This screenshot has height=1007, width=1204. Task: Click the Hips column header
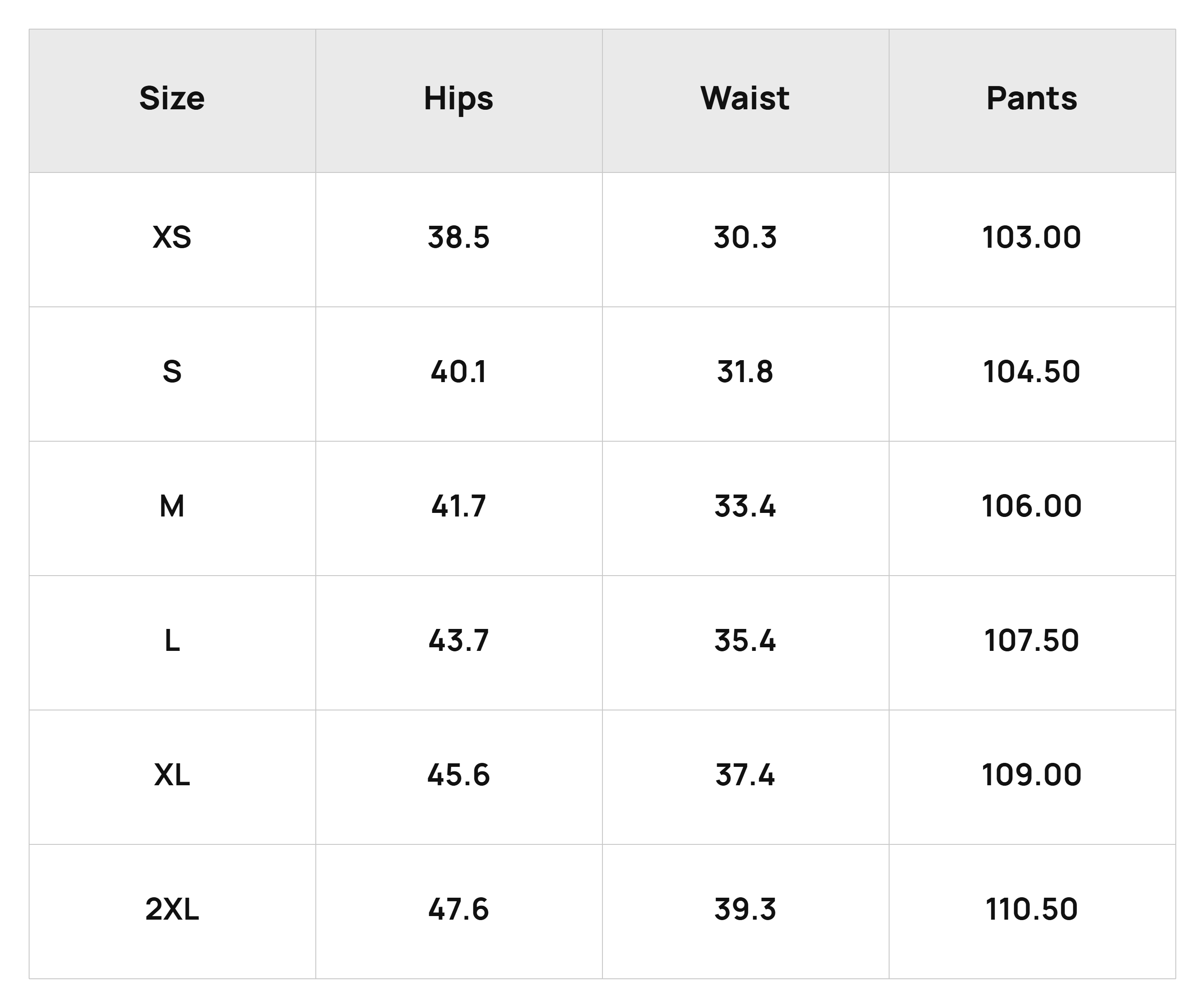pyautogui.click(x=459, y=100)
